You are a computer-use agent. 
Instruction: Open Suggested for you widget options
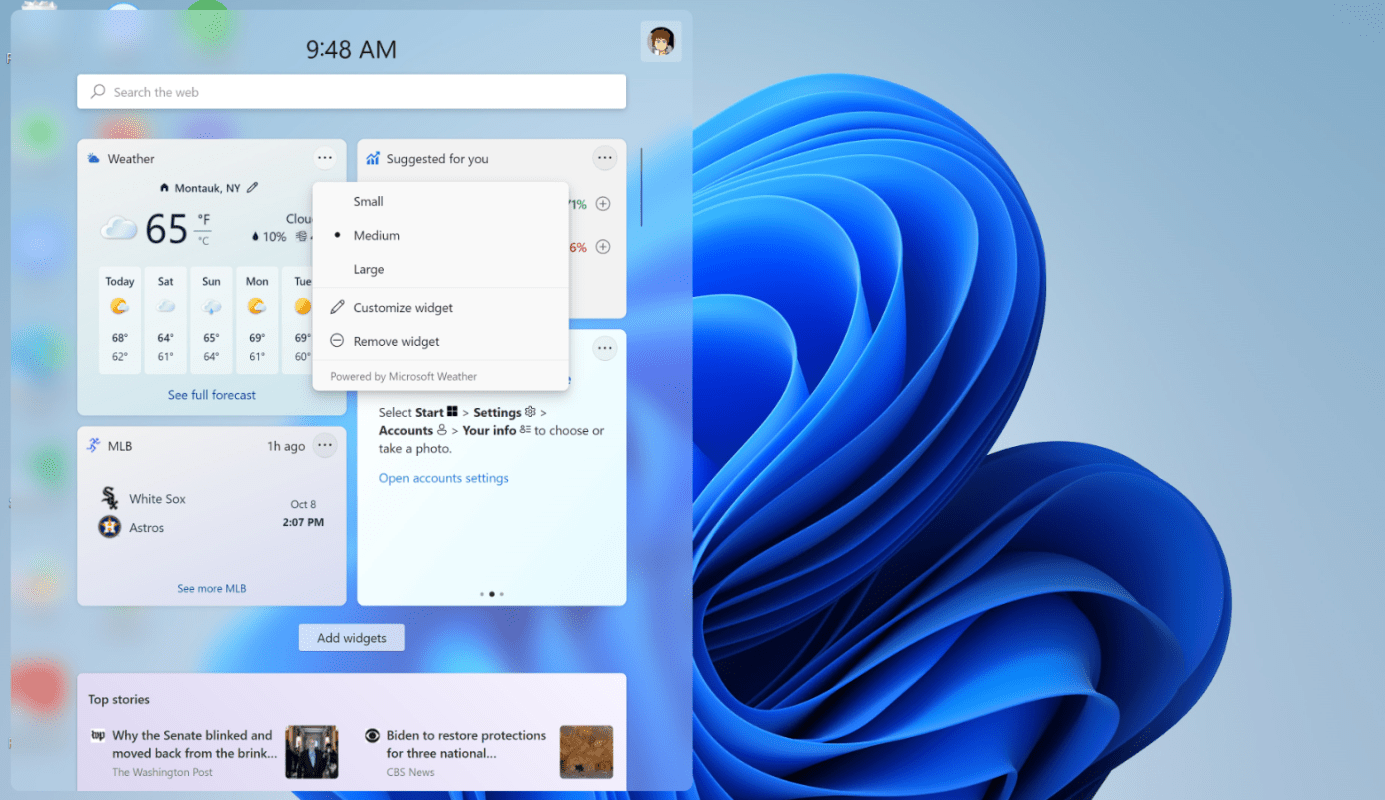click(604, 158)
